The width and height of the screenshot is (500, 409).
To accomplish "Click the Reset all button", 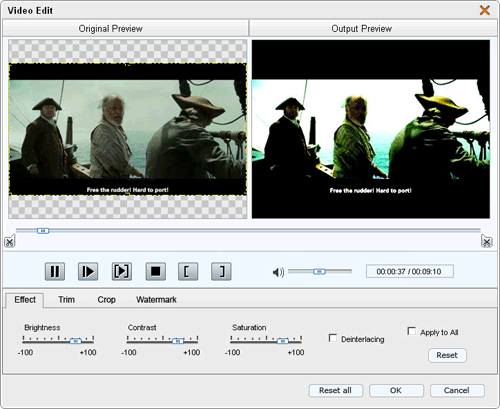I will (x=335, y=390).
